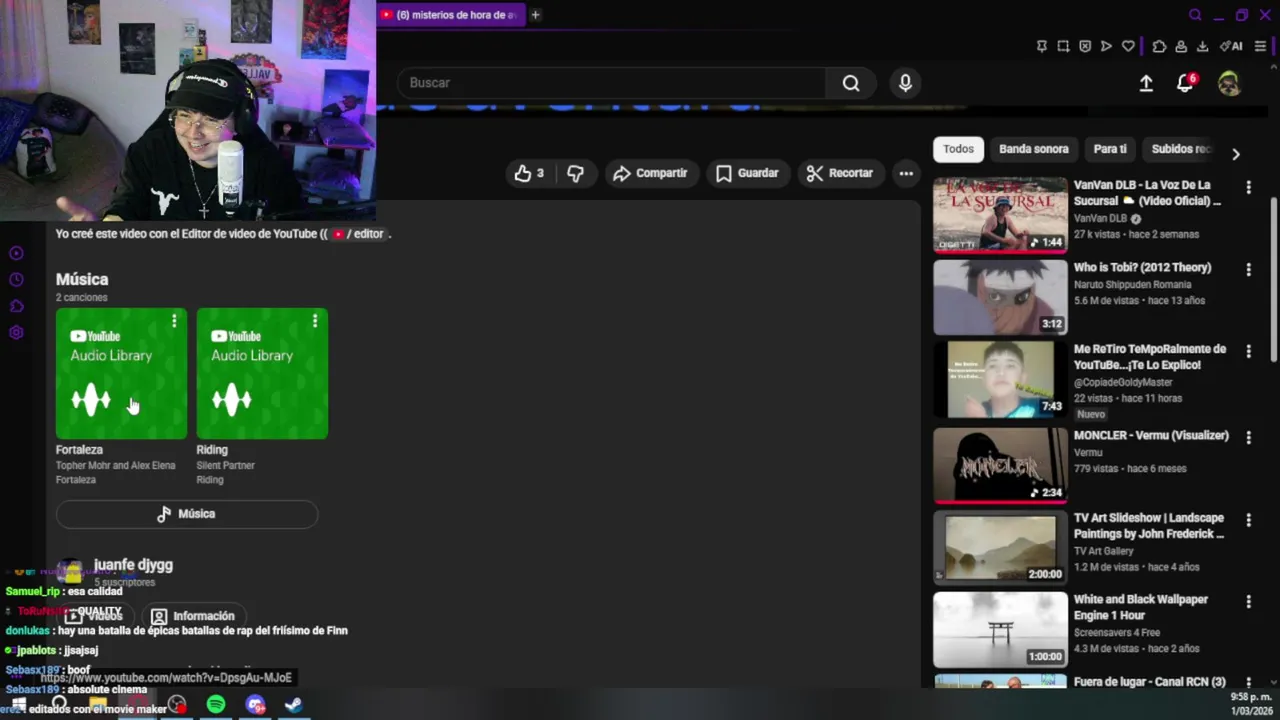This screenshot has width=1280, height=720.
Task: Select the Para ti filter chip
Action: (x=1110, y=149)
